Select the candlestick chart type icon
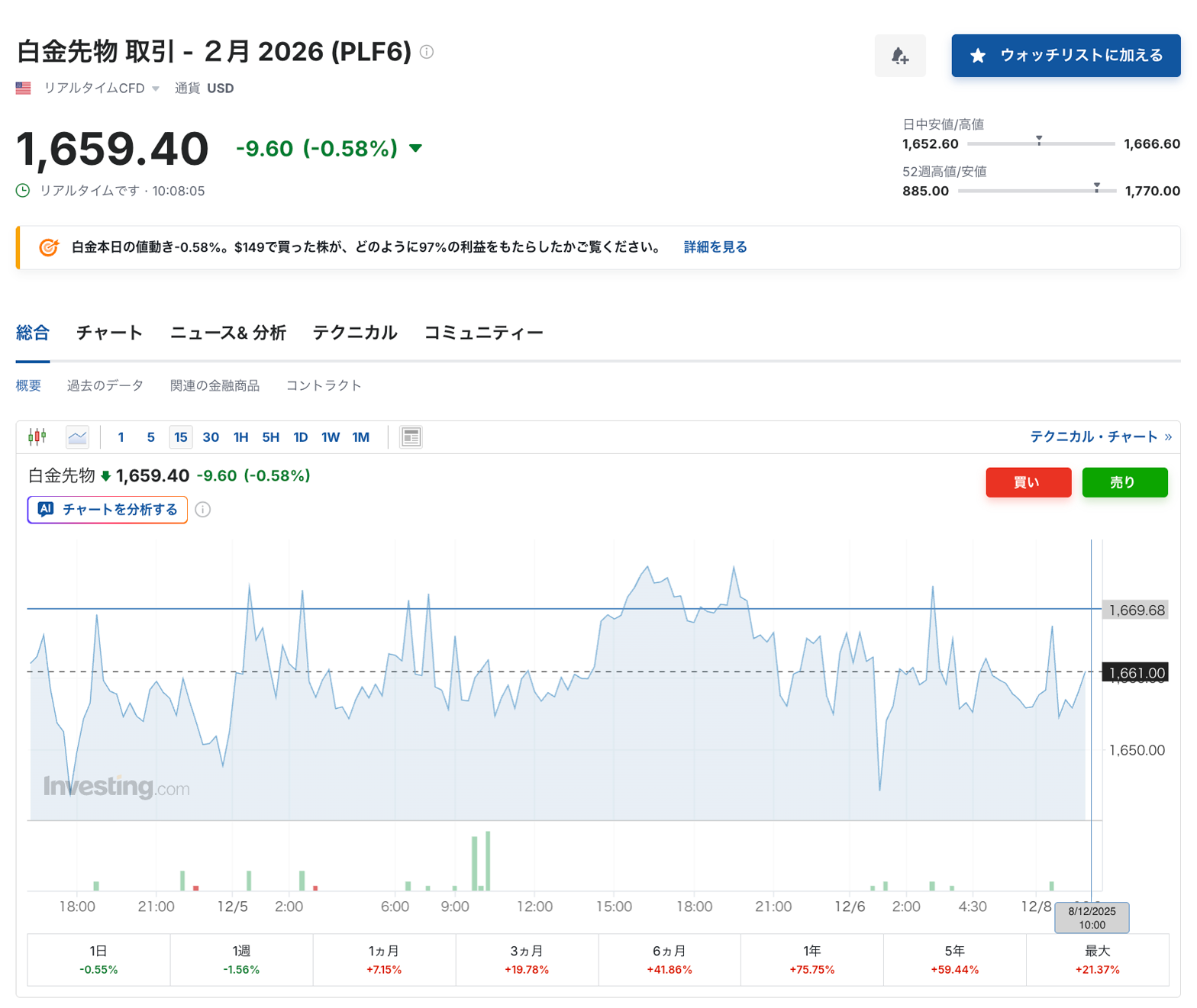This screenshot has height=1008, width=1197. (x=37, y=436)
